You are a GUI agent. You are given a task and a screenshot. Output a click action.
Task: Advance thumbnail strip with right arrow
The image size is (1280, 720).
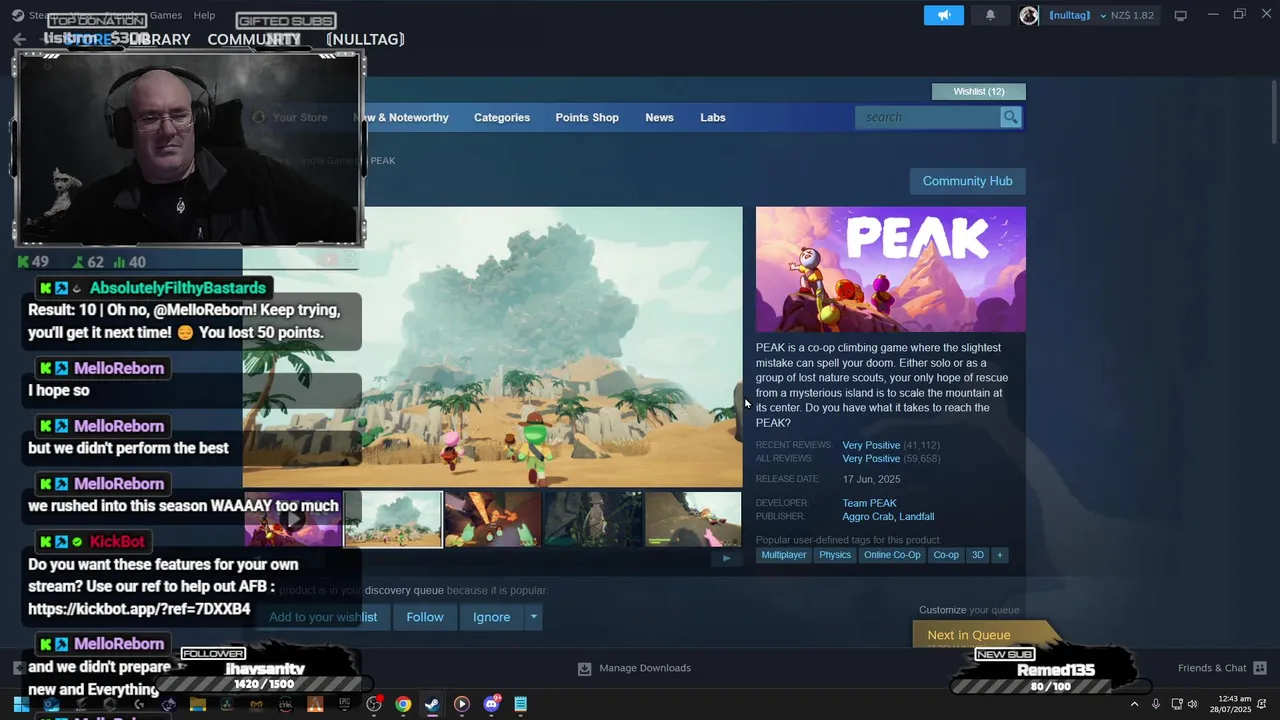[x=727, y=558]
